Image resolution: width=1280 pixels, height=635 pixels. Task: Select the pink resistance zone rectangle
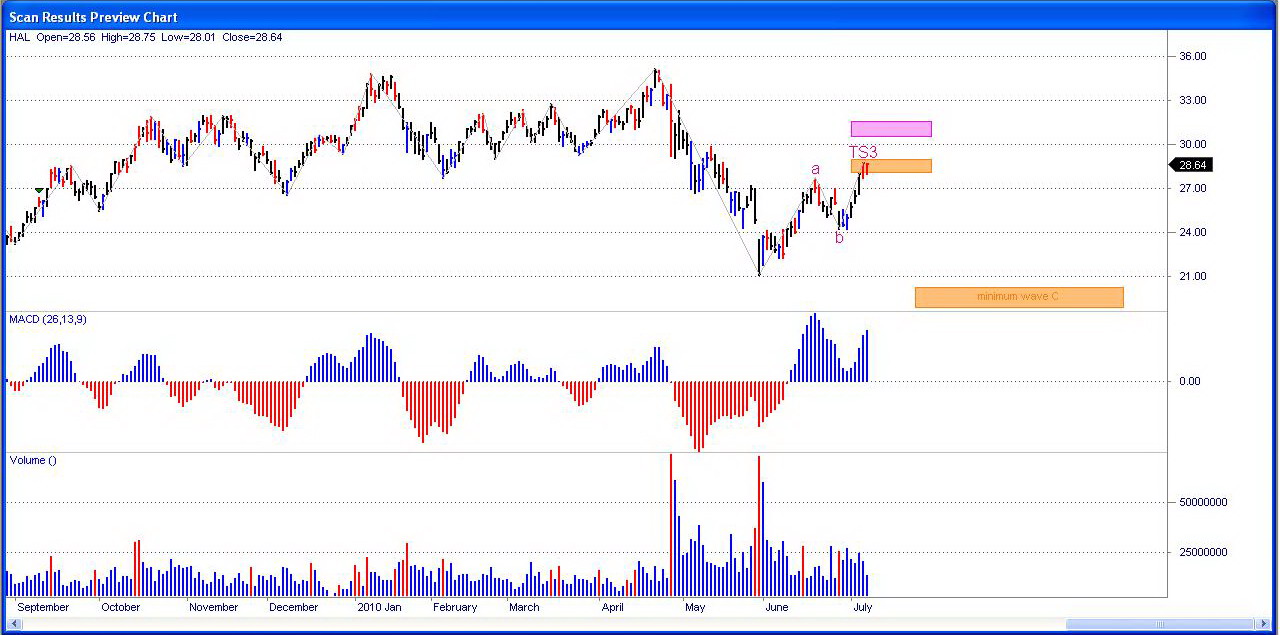891,128
